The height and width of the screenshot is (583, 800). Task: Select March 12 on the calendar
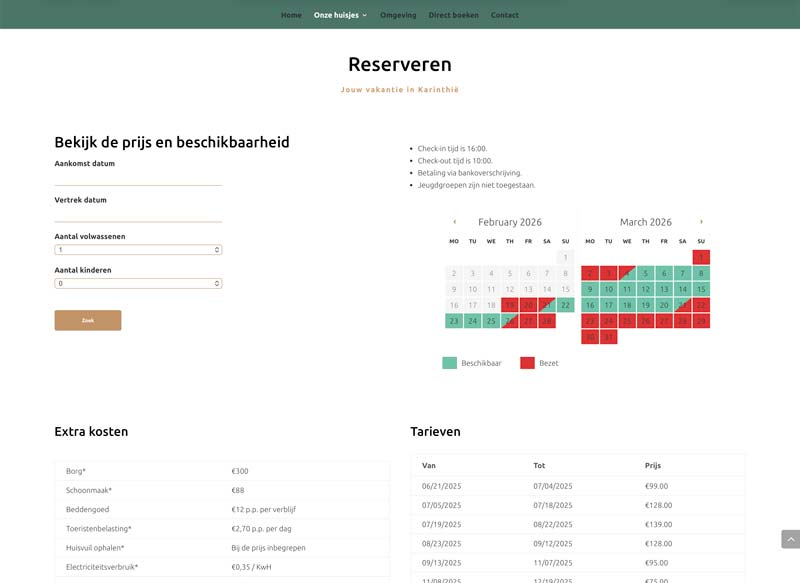645,289
